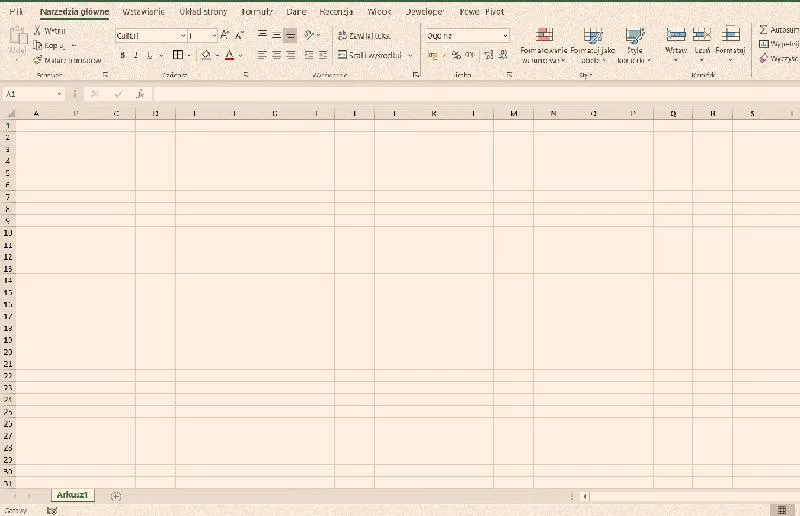Increase decimal places icon
800x516 pixels.
click(489, 55)
